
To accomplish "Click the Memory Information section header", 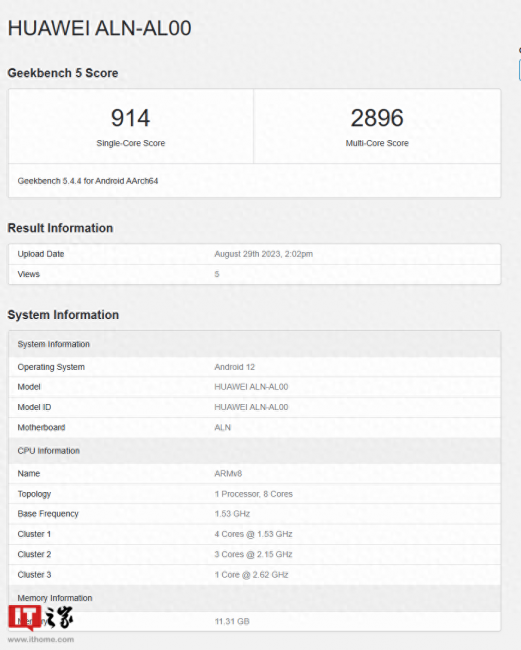I will coord(254,598).
